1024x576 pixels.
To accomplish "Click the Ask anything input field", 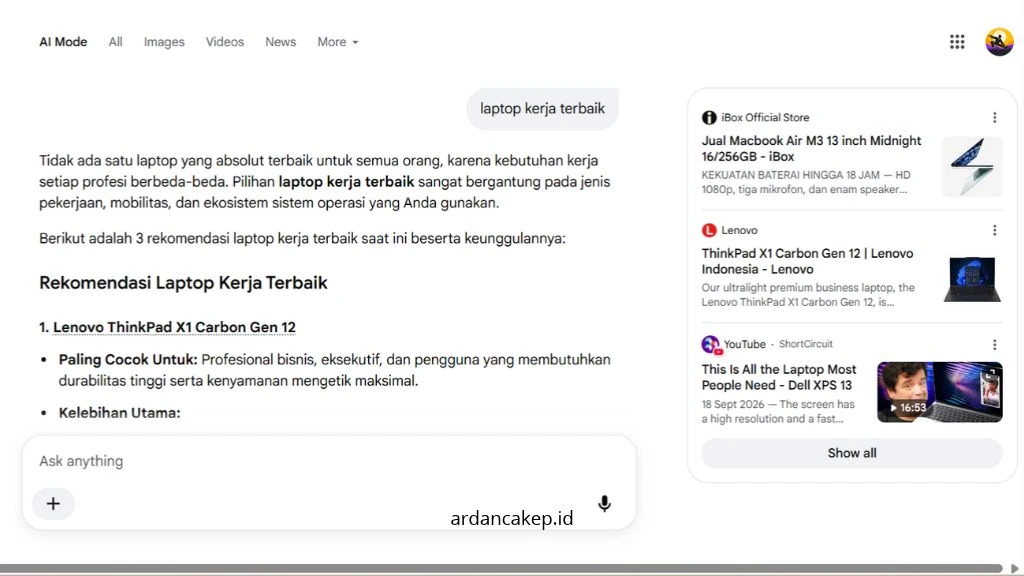I will pos(328,461).
